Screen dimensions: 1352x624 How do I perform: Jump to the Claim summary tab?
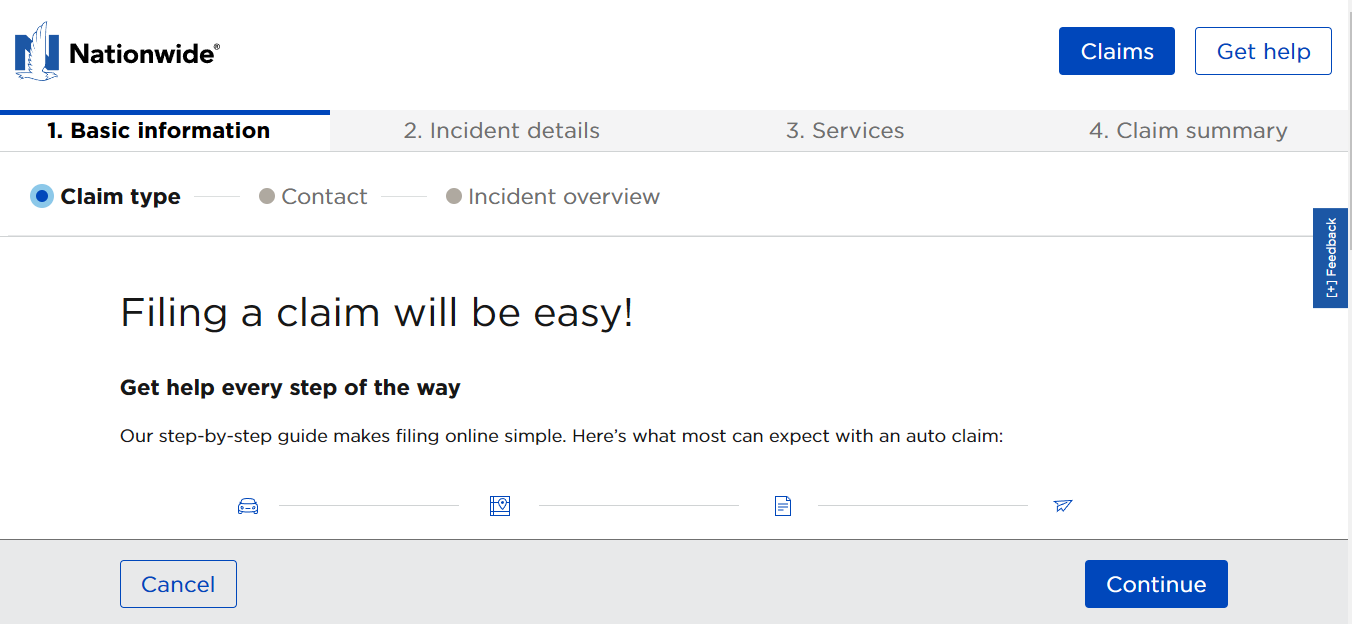[1188, 131]
